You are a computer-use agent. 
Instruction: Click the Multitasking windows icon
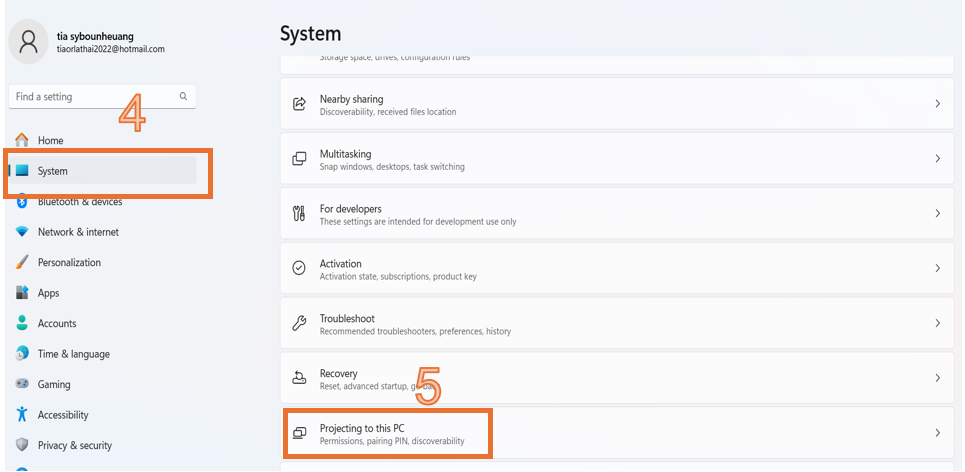pos(299,160)
